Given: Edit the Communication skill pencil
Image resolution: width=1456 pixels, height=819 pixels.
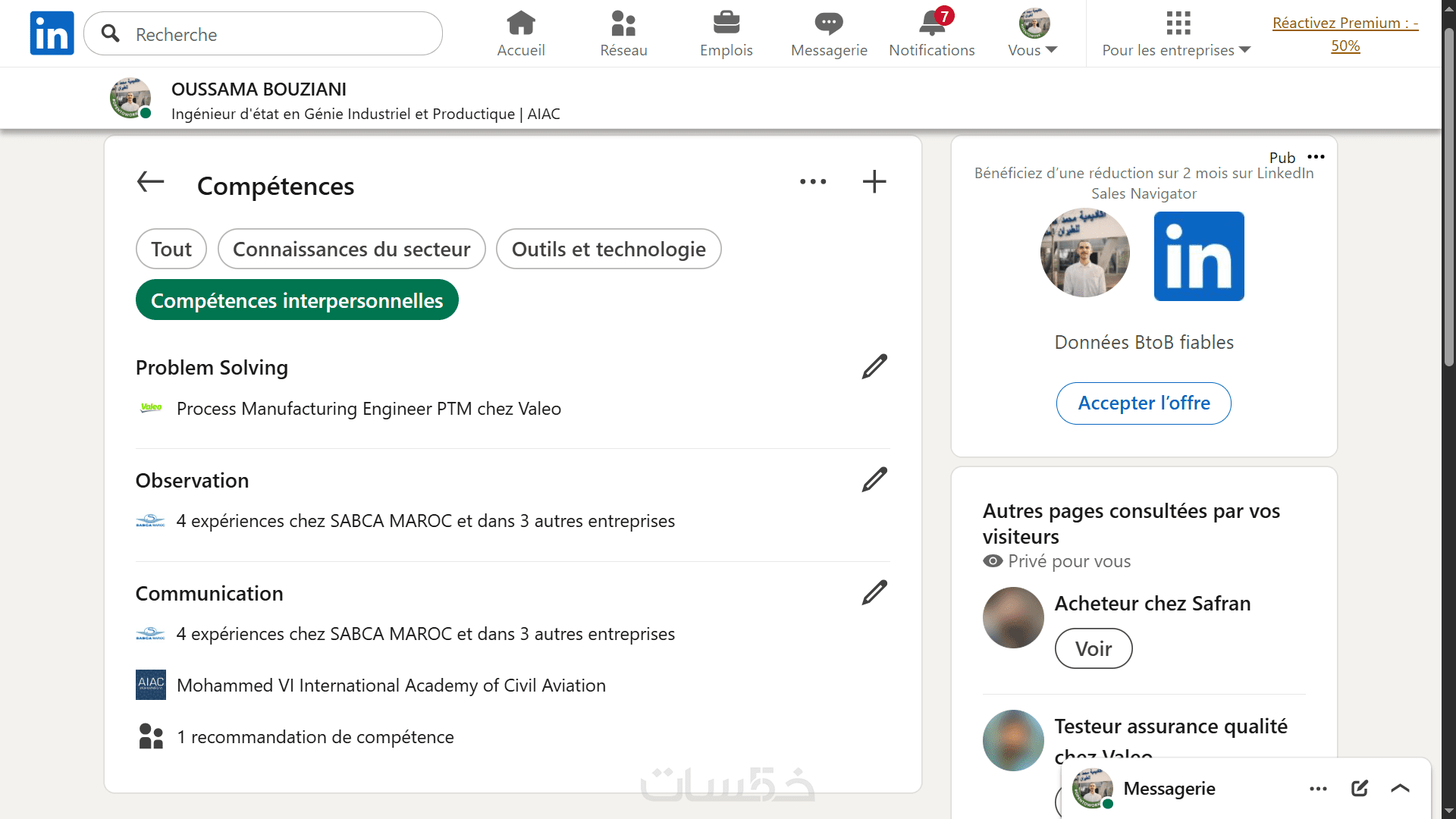Looking at the screenshot, I should [x=874, y=593].
